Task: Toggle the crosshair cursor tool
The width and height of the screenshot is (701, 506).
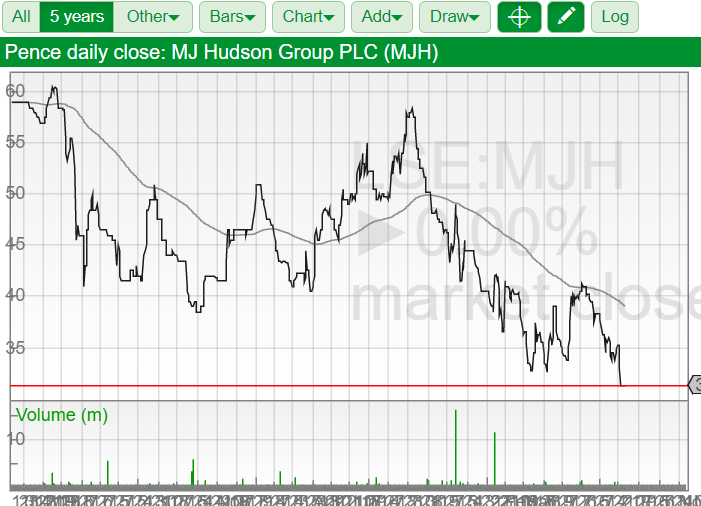Action: [519, 17]
